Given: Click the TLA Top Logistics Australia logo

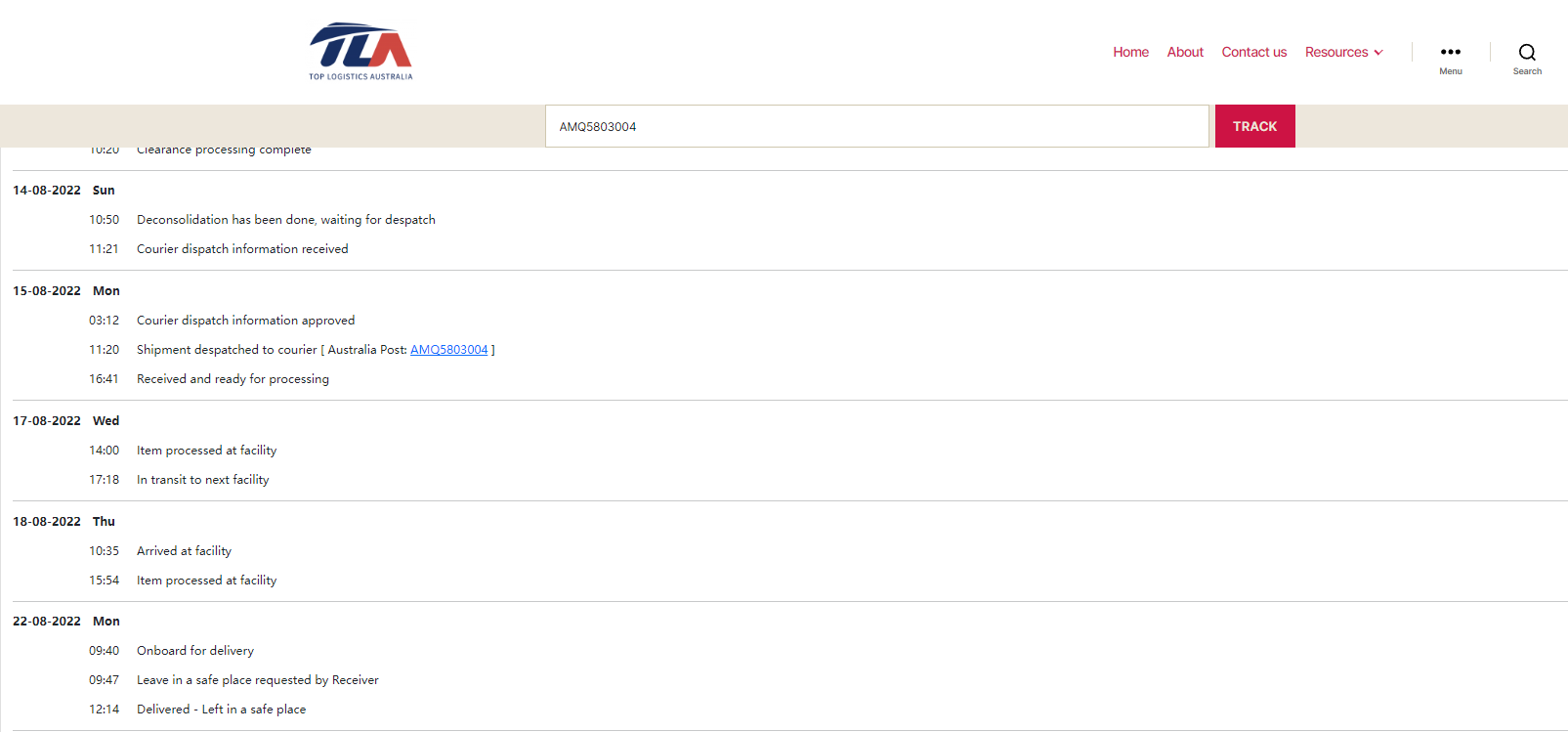Looking at the screenshot, I should tap(360, 51).
